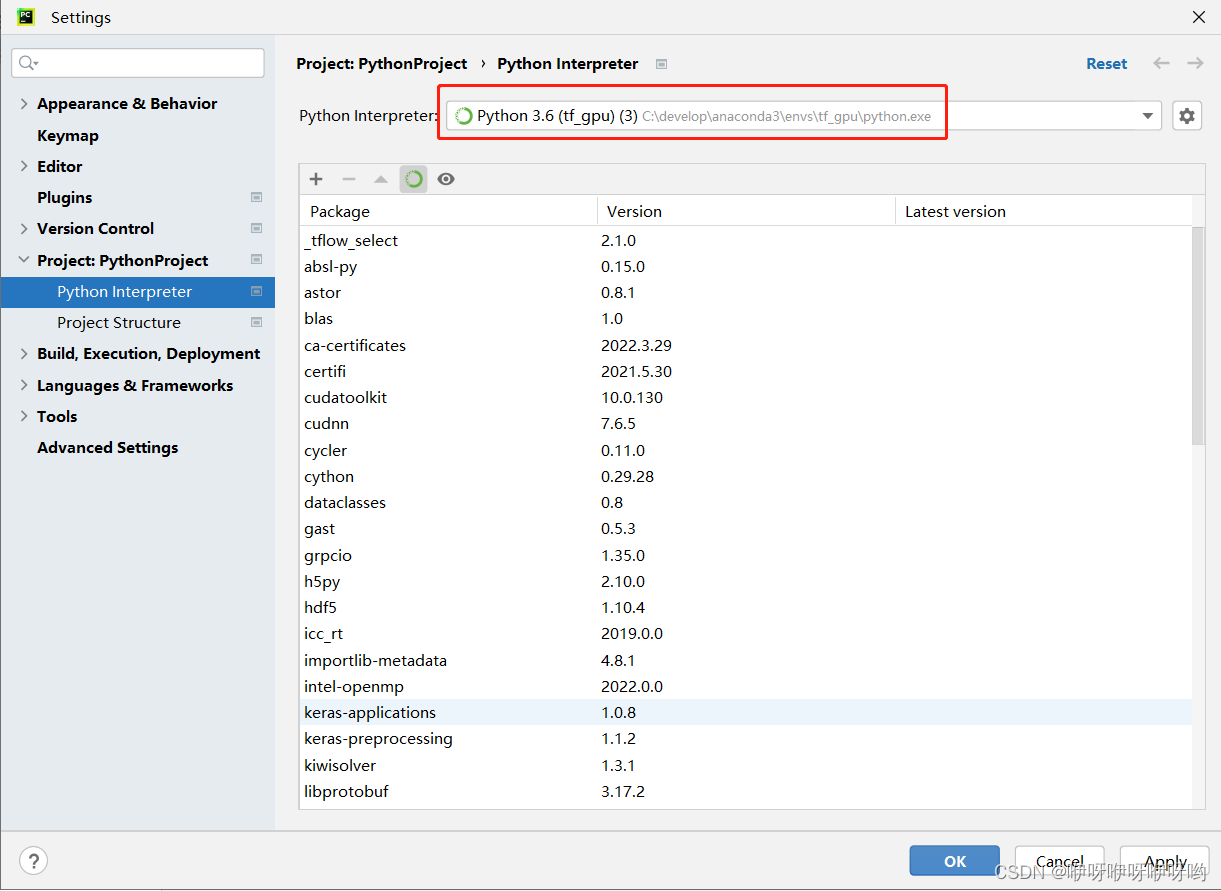This screenshot has height=891, width=1221.
Task: Click the project-level icon beside Python Interpreter breadcrumb
Action: 661,64
